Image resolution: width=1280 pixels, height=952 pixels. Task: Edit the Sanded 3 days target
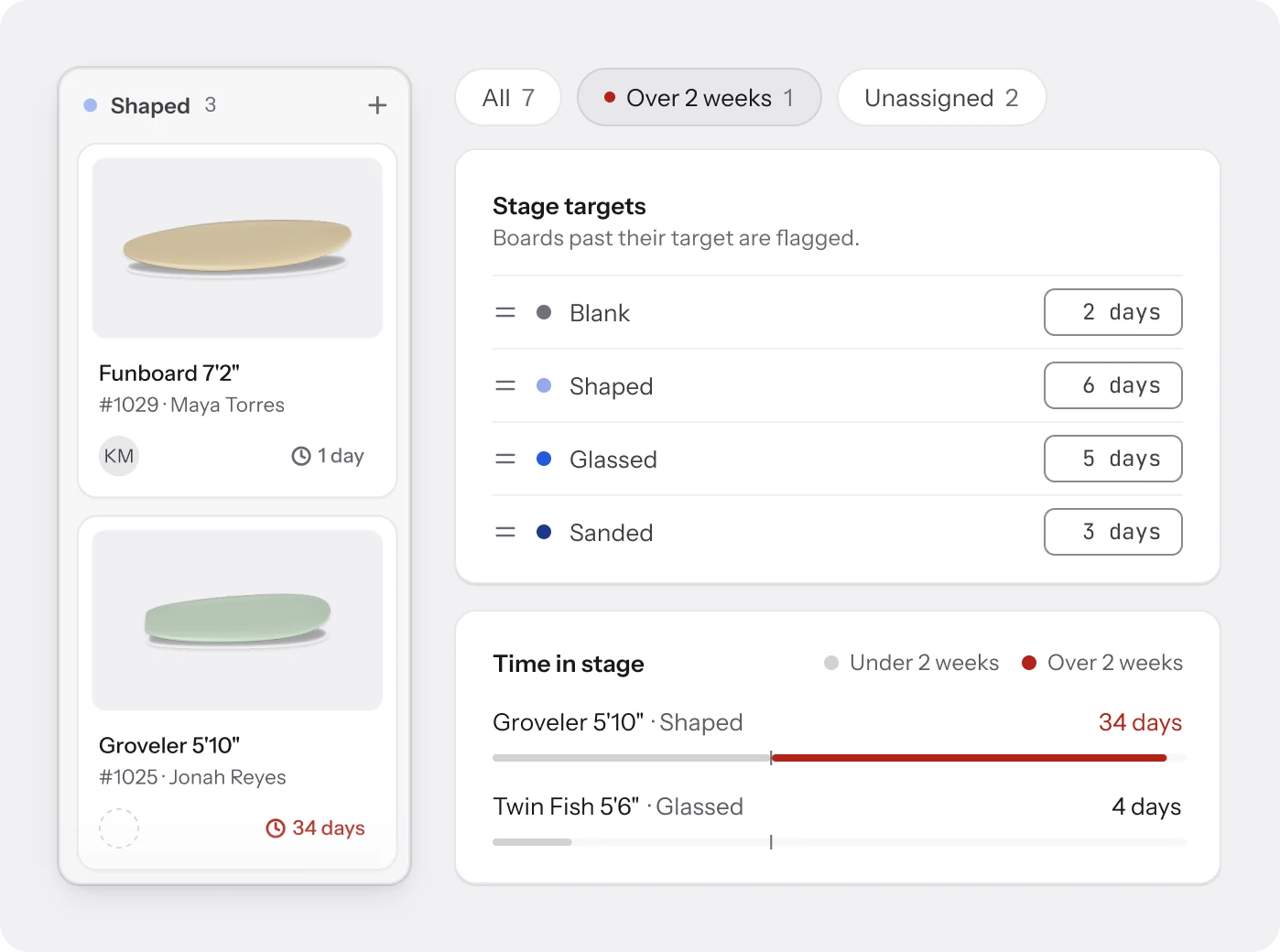(1113, 533)
